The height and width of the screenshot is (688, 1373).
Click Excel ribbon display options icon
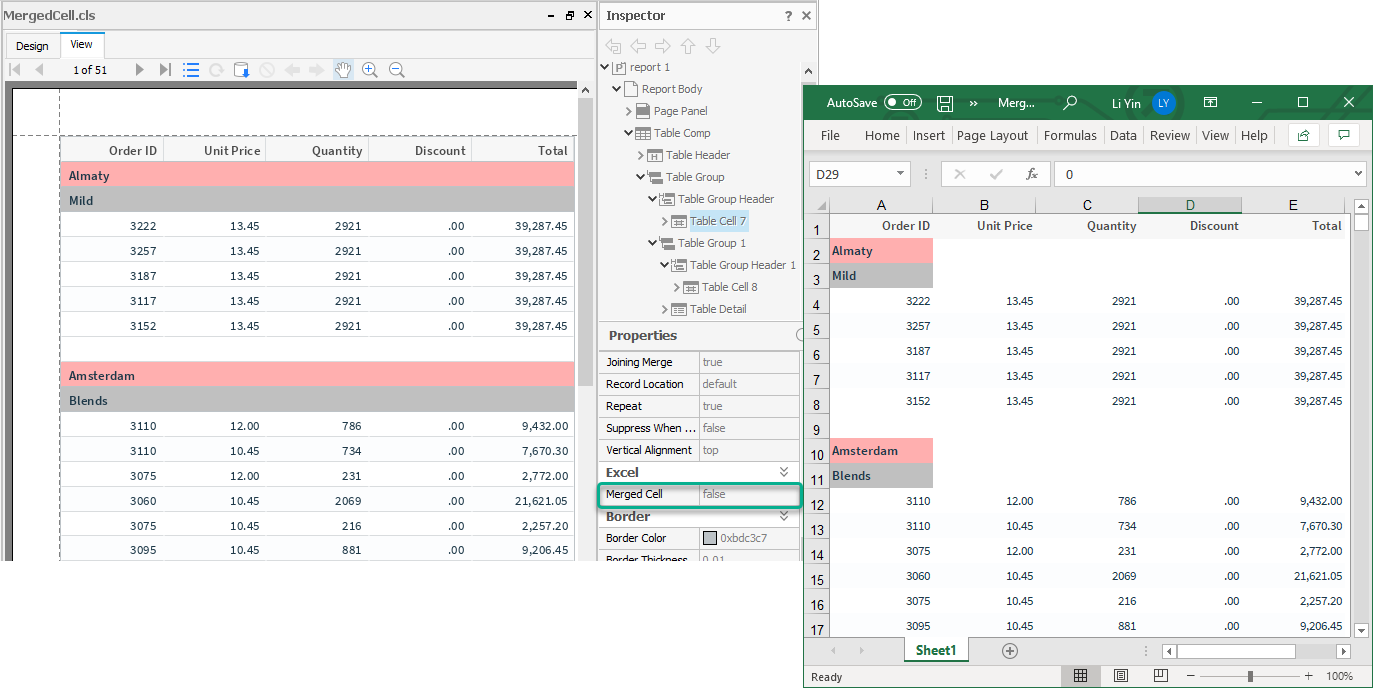[1210, 103]
